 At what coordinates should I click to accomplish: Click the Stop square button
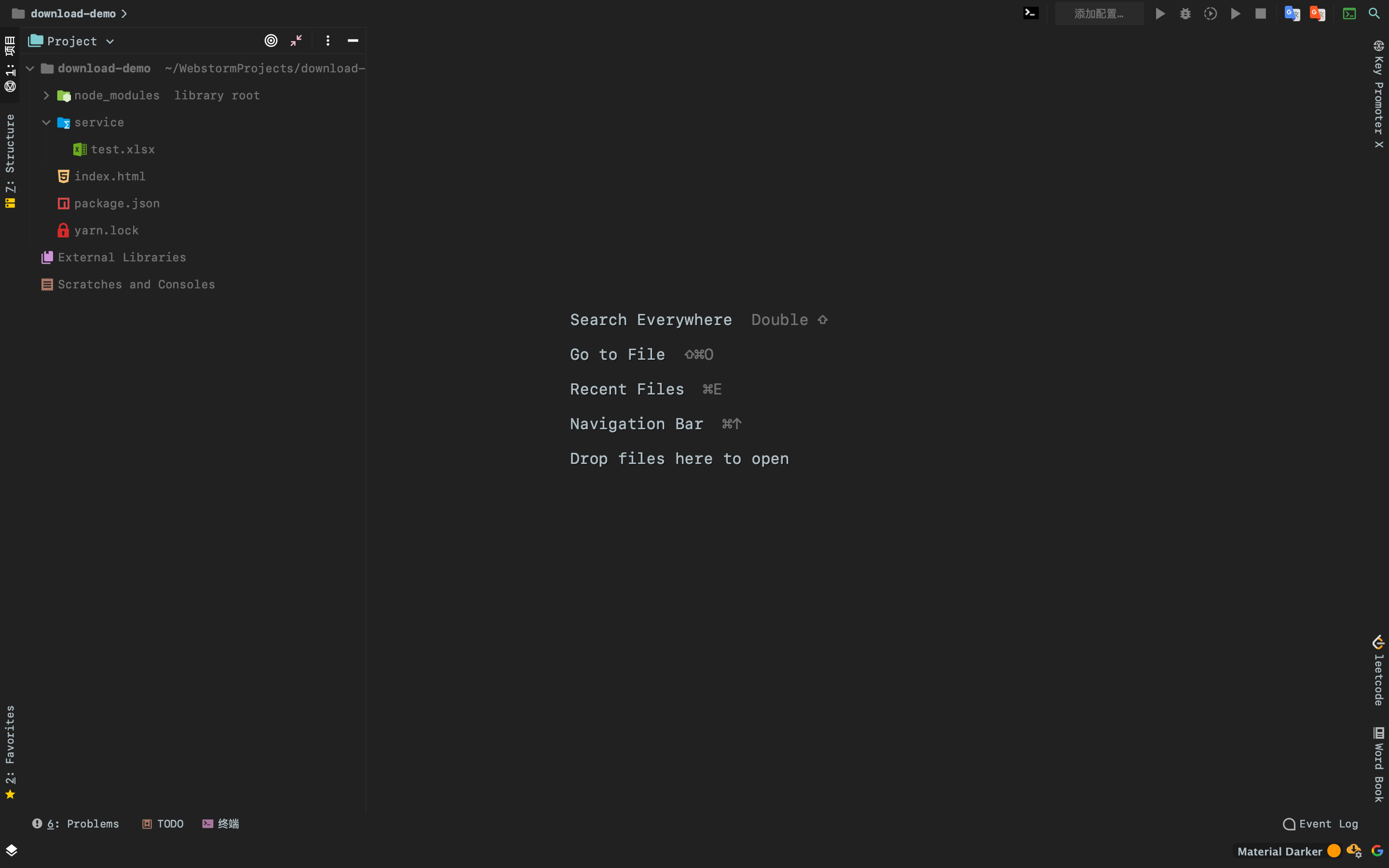click(1260, 14)
